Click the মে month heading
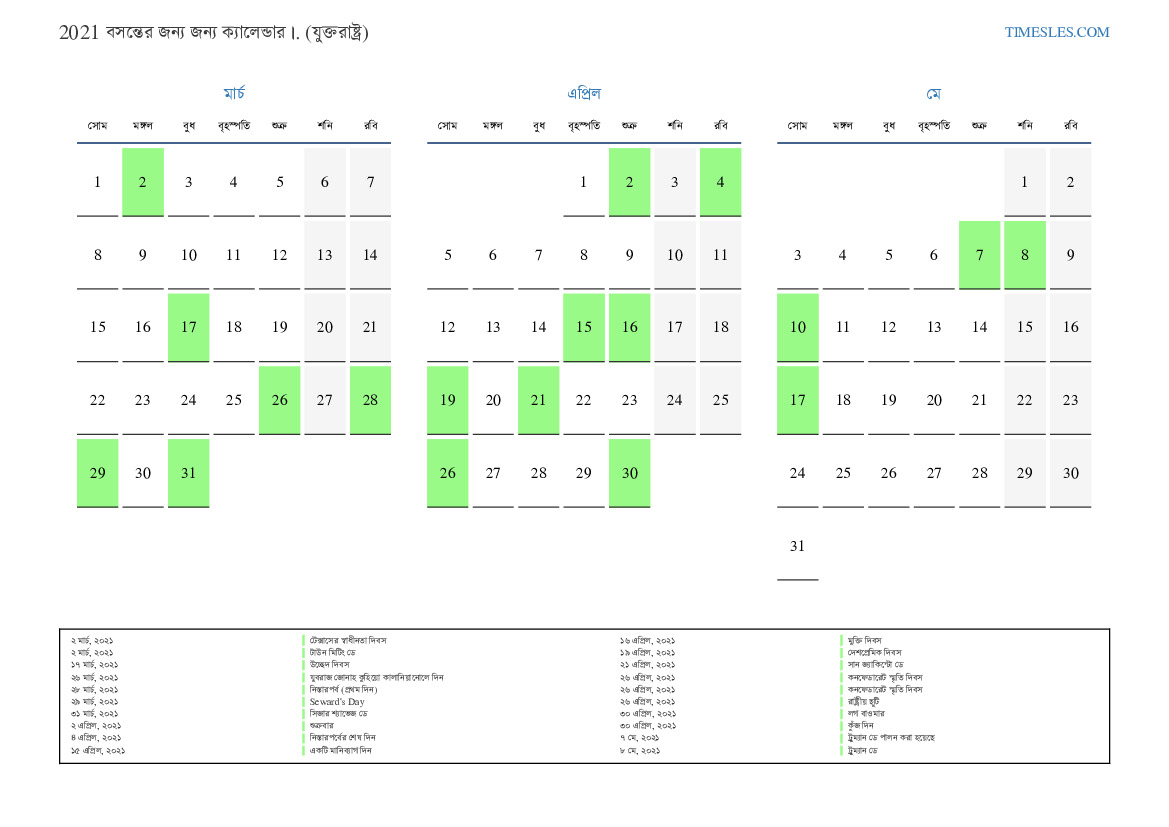1169x827 pixels. [x=933, y=94]
